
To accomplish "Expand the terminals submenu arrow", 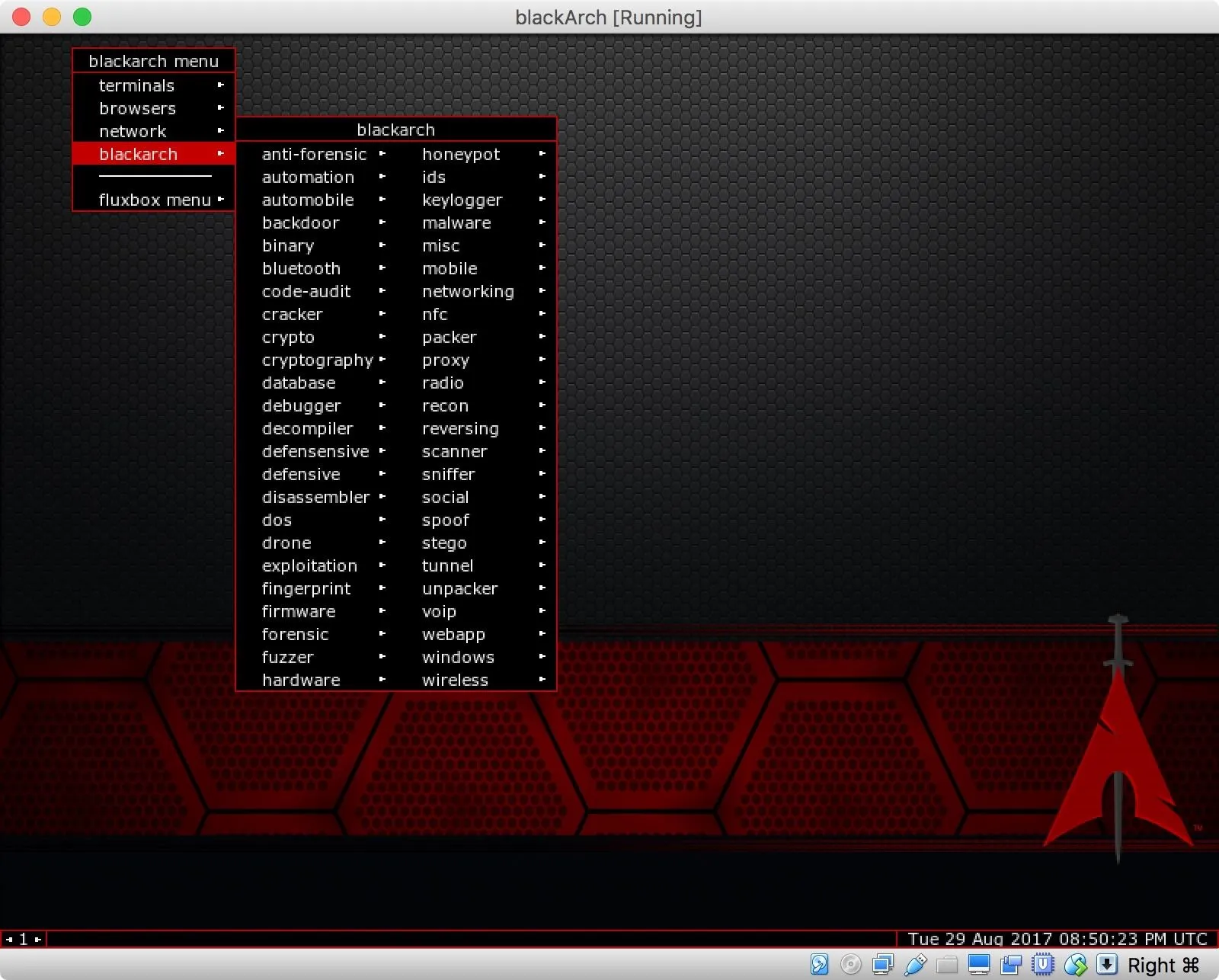I will click(221, 85).
